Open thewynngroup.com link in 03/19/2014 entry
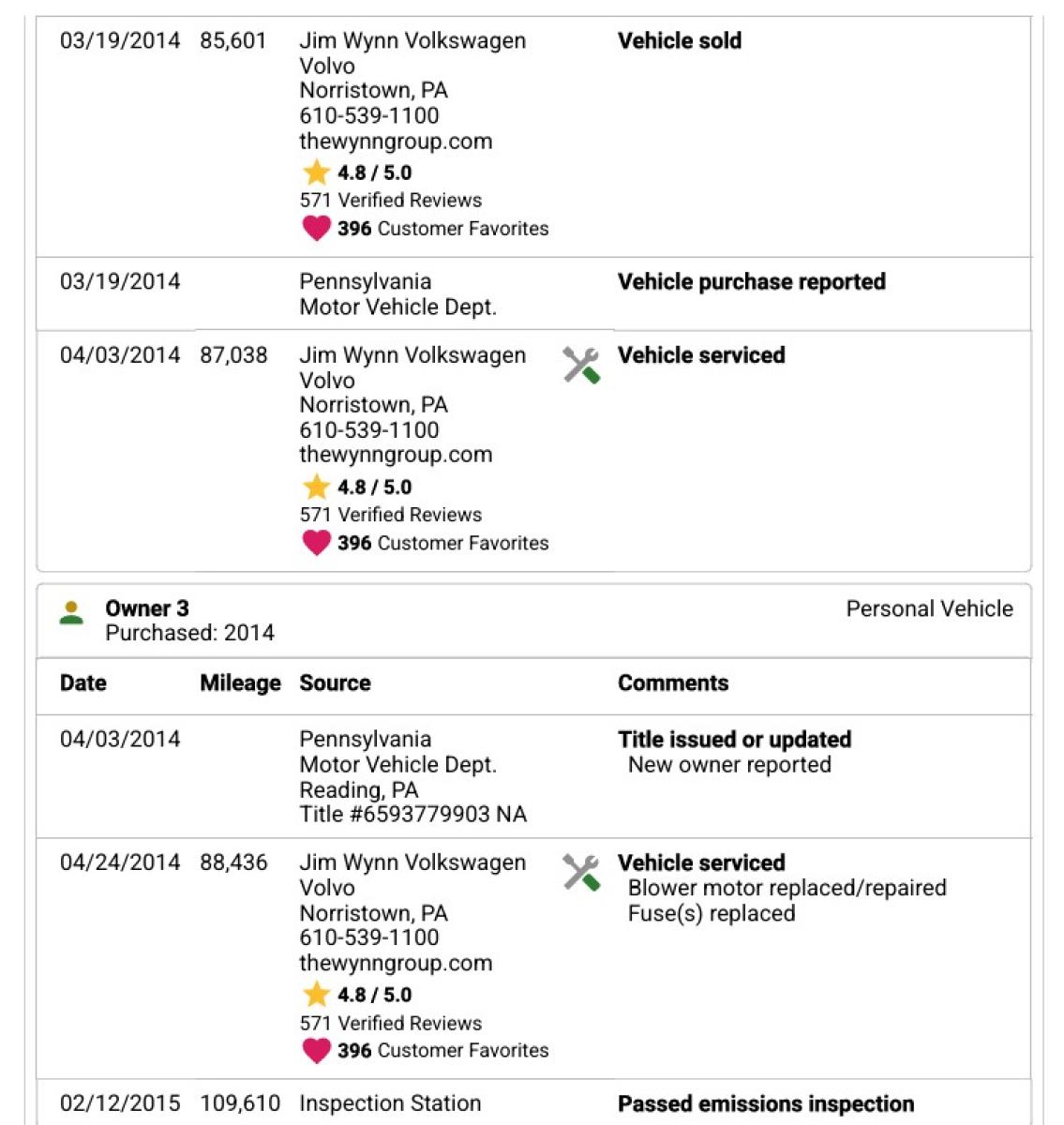 pos(396,142)
